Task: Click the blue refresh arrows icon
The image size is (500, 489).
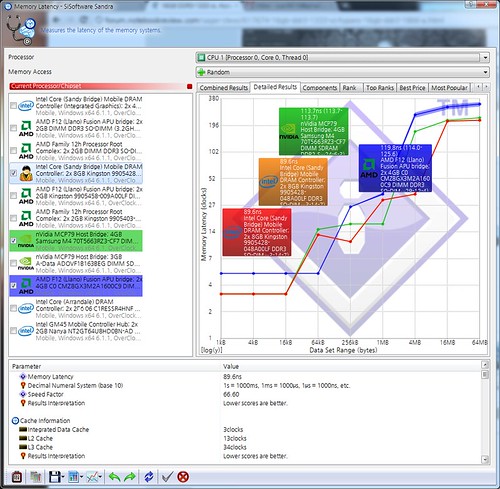Action: click(x=149, y=477)
